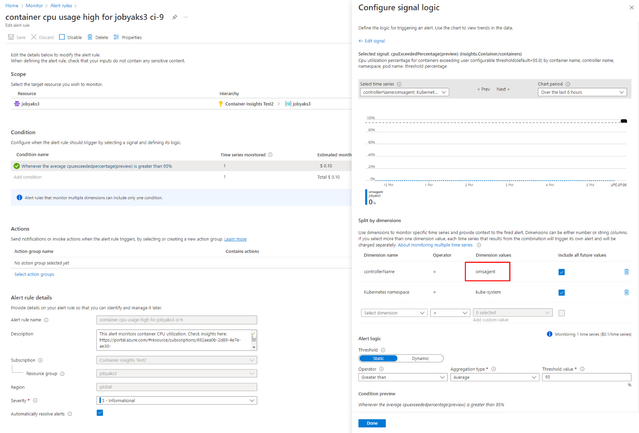Open alert rule Properties

(128, 37)
